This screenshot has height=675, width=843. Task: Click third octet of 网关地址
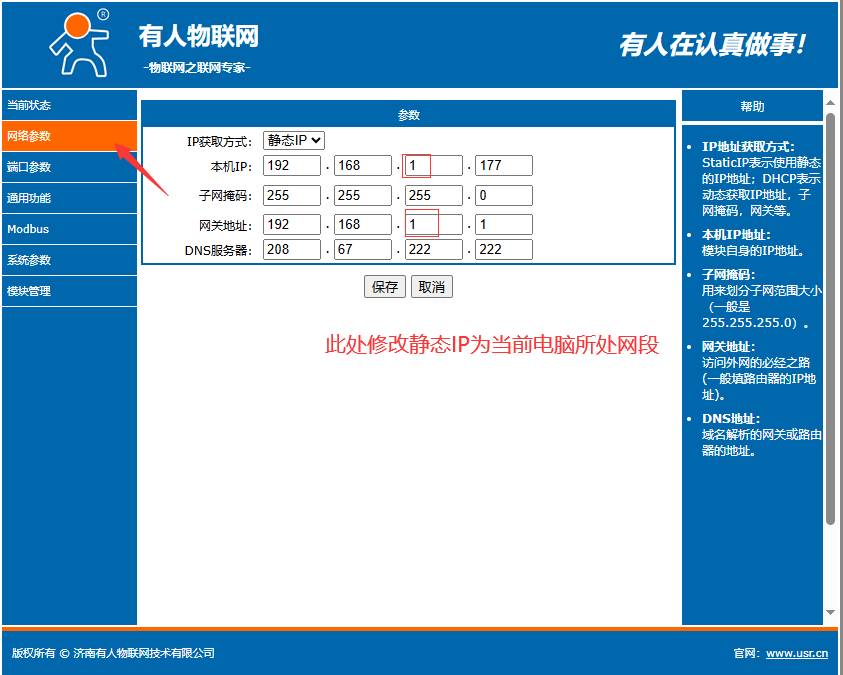434,225
